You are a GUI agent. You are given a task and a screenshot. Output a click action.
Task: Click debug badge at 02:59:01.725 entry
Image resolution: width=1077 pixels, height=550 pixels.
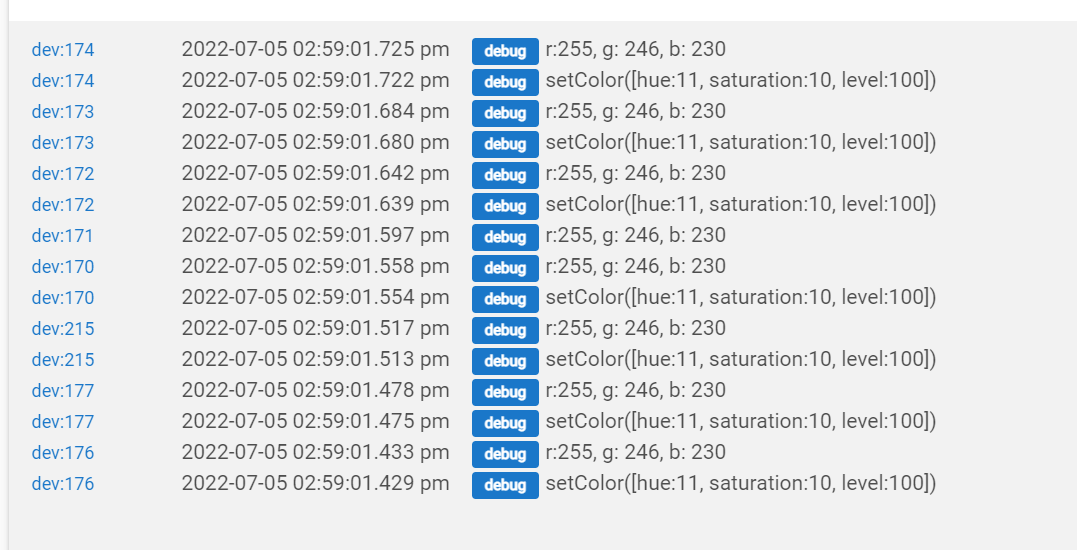pyautogui.click(x=505, y=51)
